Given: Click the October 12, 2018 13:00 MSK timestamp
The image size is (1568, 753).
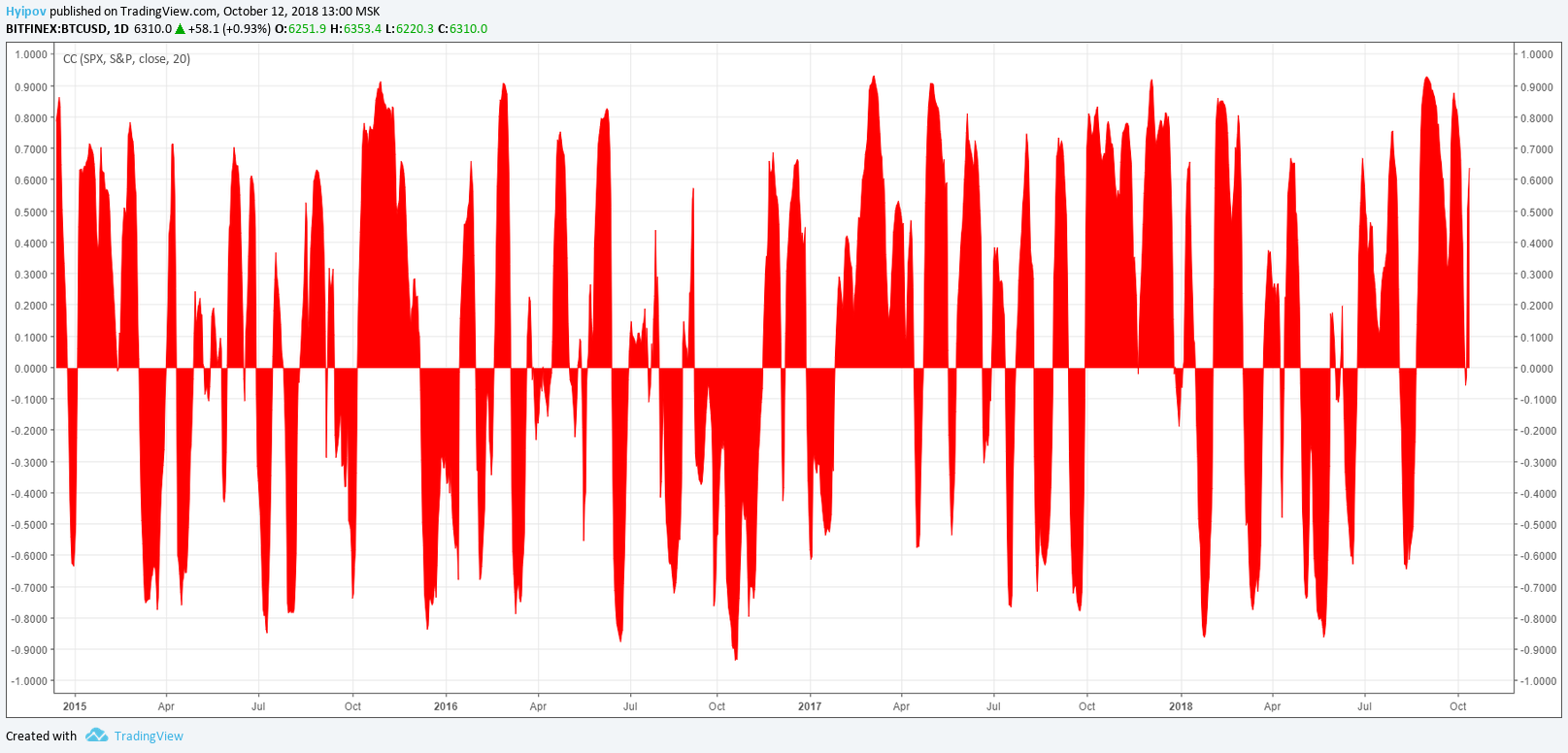Looking at the screenshot, I should click(x=301, y=12).
